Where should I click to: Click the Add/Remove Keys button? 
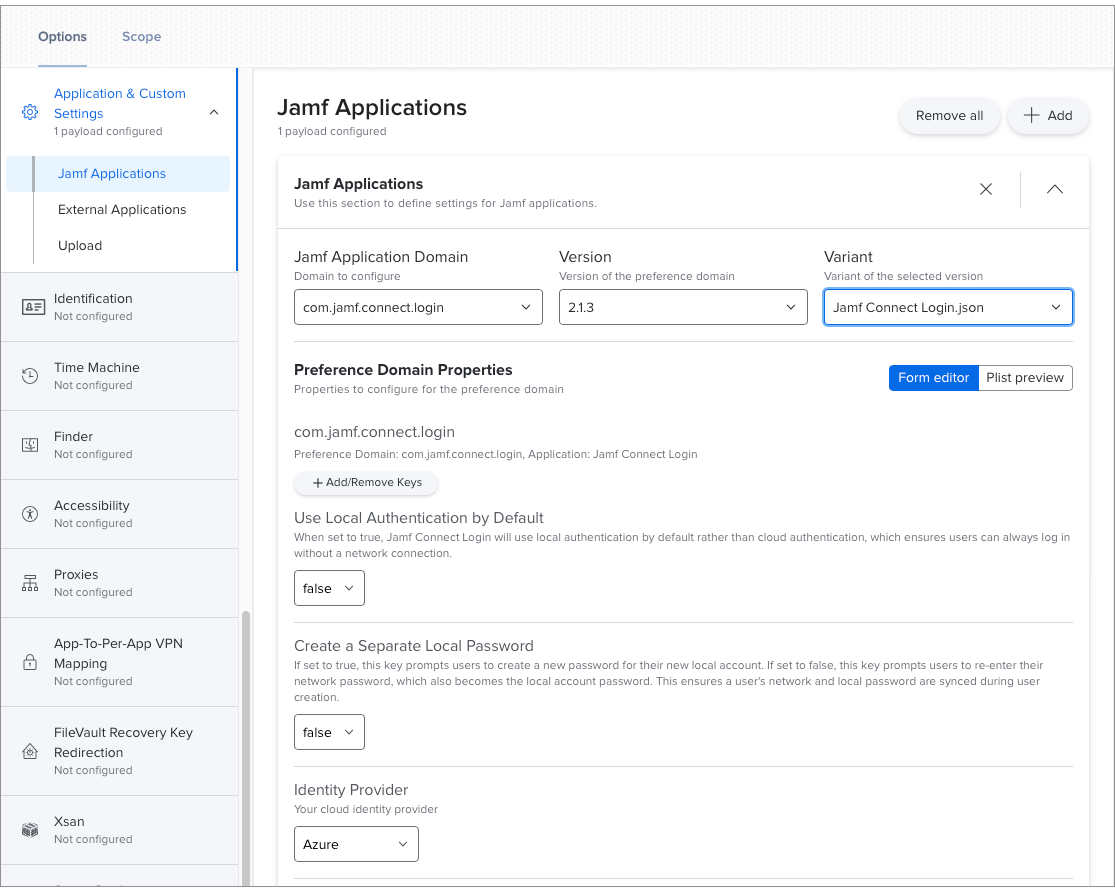tap(366, 483)
